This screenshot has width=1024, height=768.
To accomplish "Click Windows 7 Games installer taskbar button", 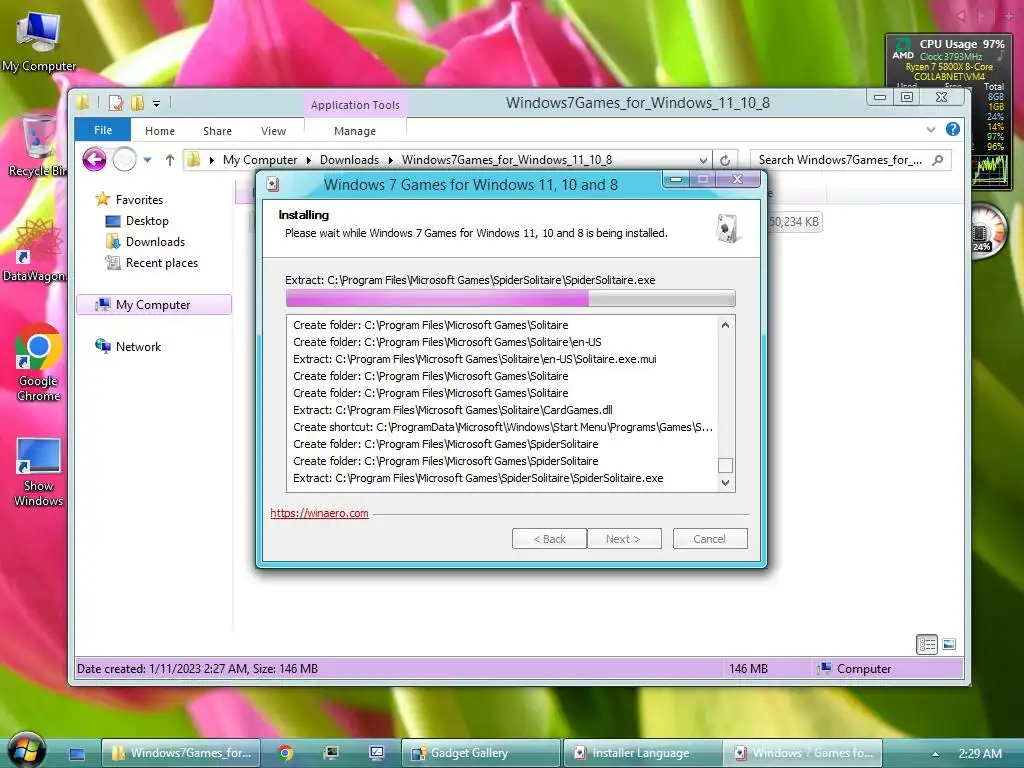I will click(x=803, y=753).
